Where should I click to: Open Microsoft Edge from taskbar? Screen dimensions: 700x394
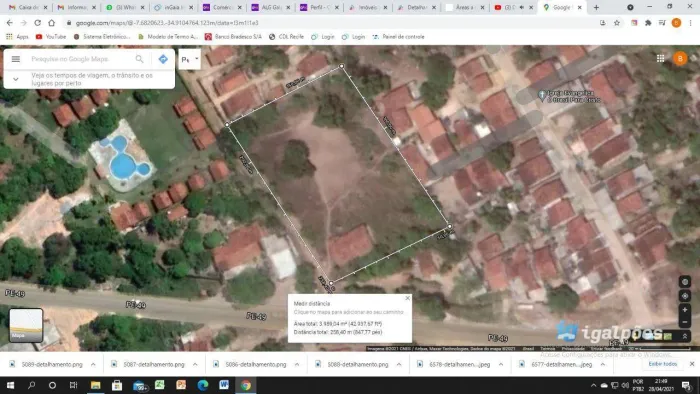pos(203,385)
